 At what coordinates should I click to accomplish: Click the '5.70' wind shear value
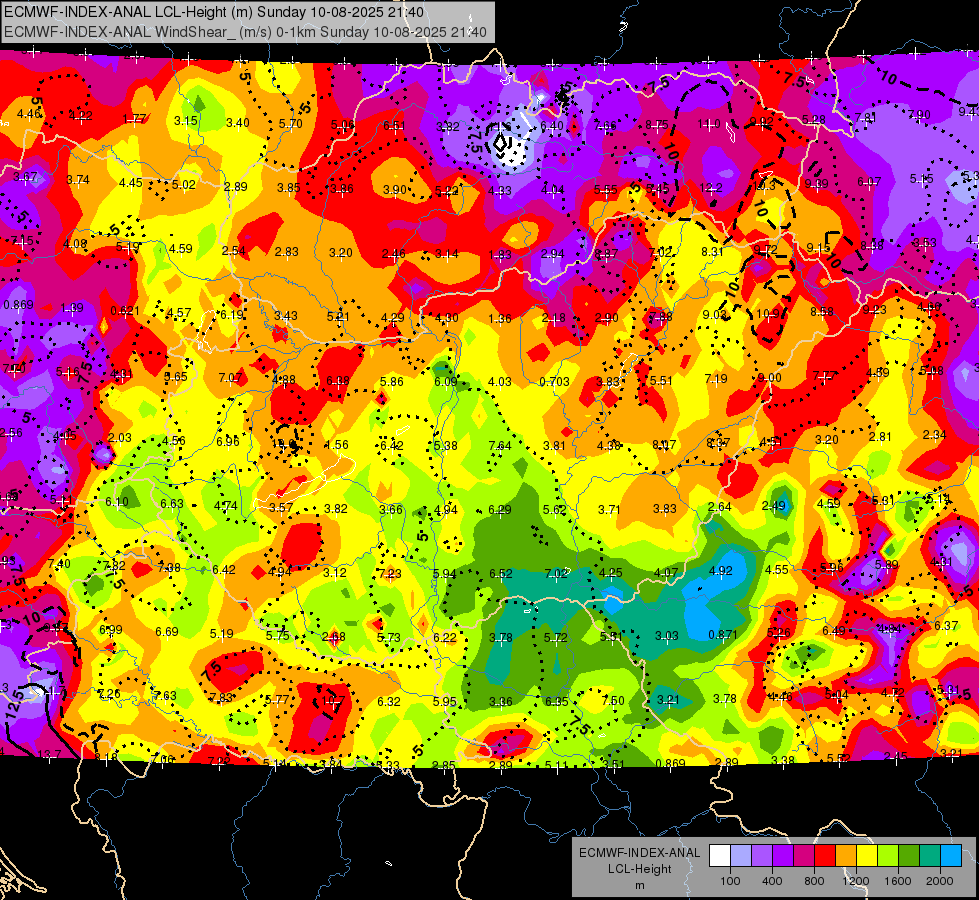290,124
